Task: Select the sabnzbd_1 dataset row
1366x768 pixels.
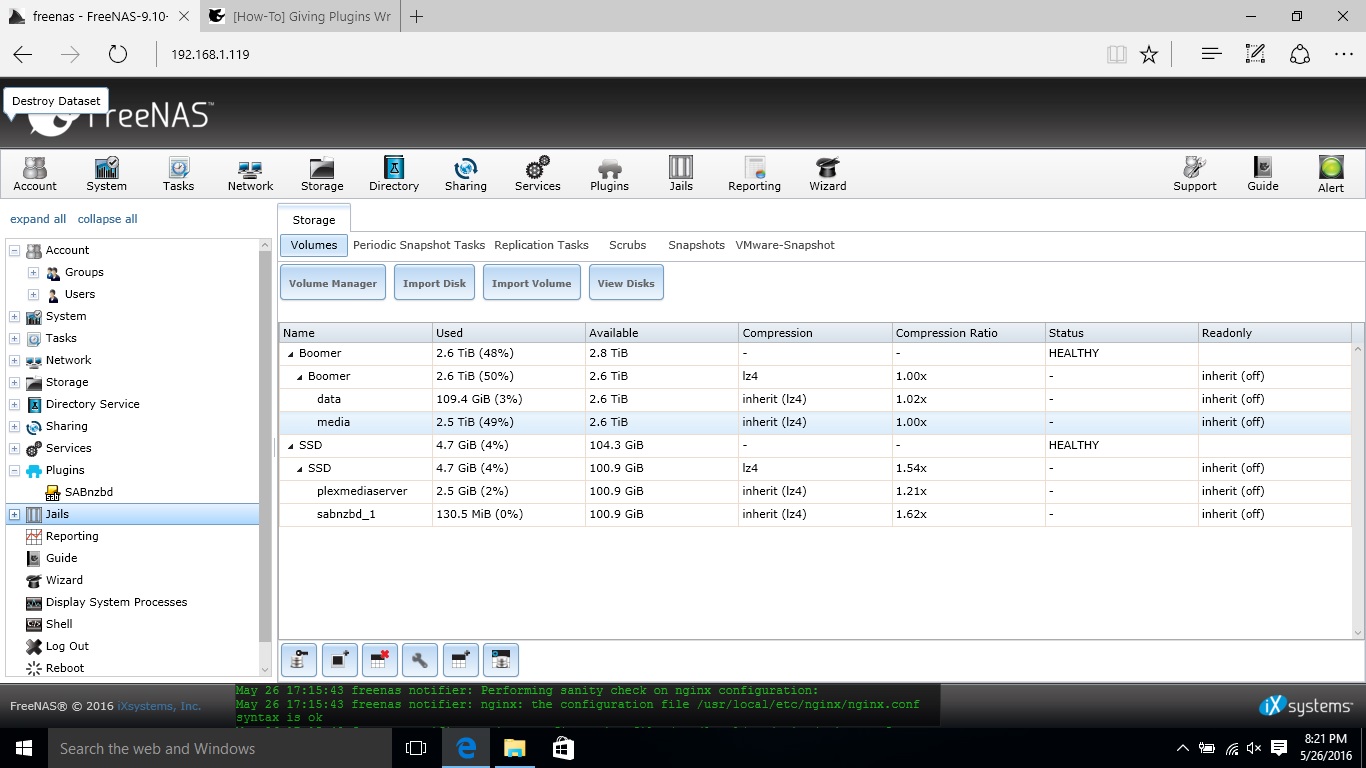Action: (x=815, y=514)
